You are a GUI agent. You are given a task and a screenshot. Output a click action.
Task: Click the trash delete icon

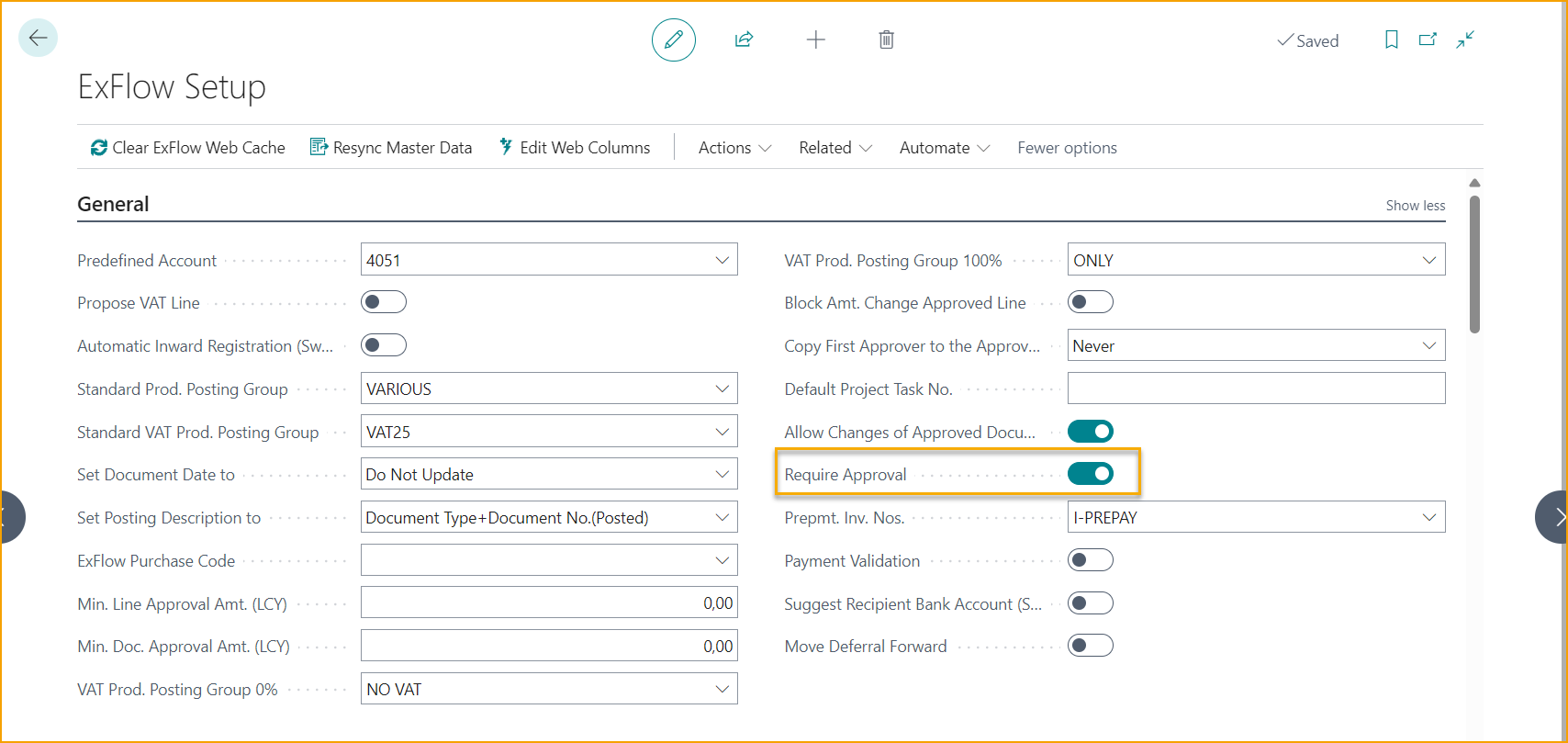coord(886,39)
